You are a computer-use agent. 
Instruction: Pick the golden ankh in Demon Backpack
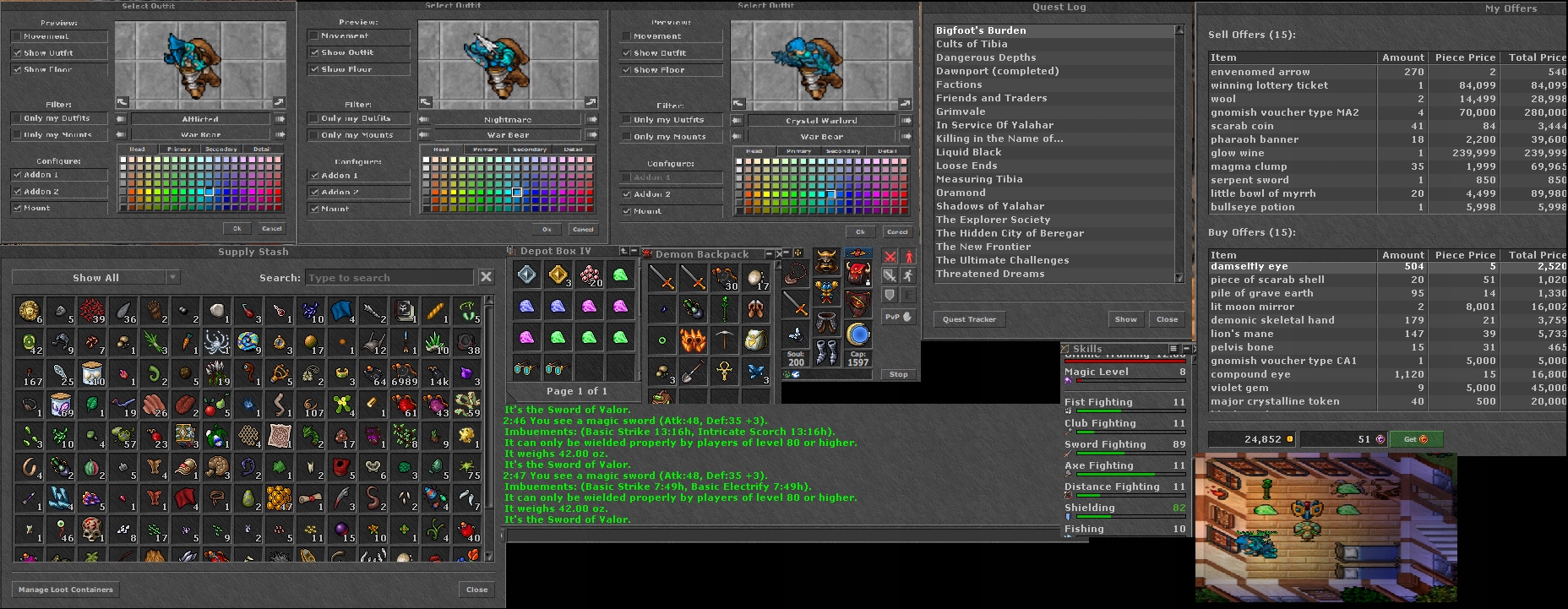tap(724, 371)
